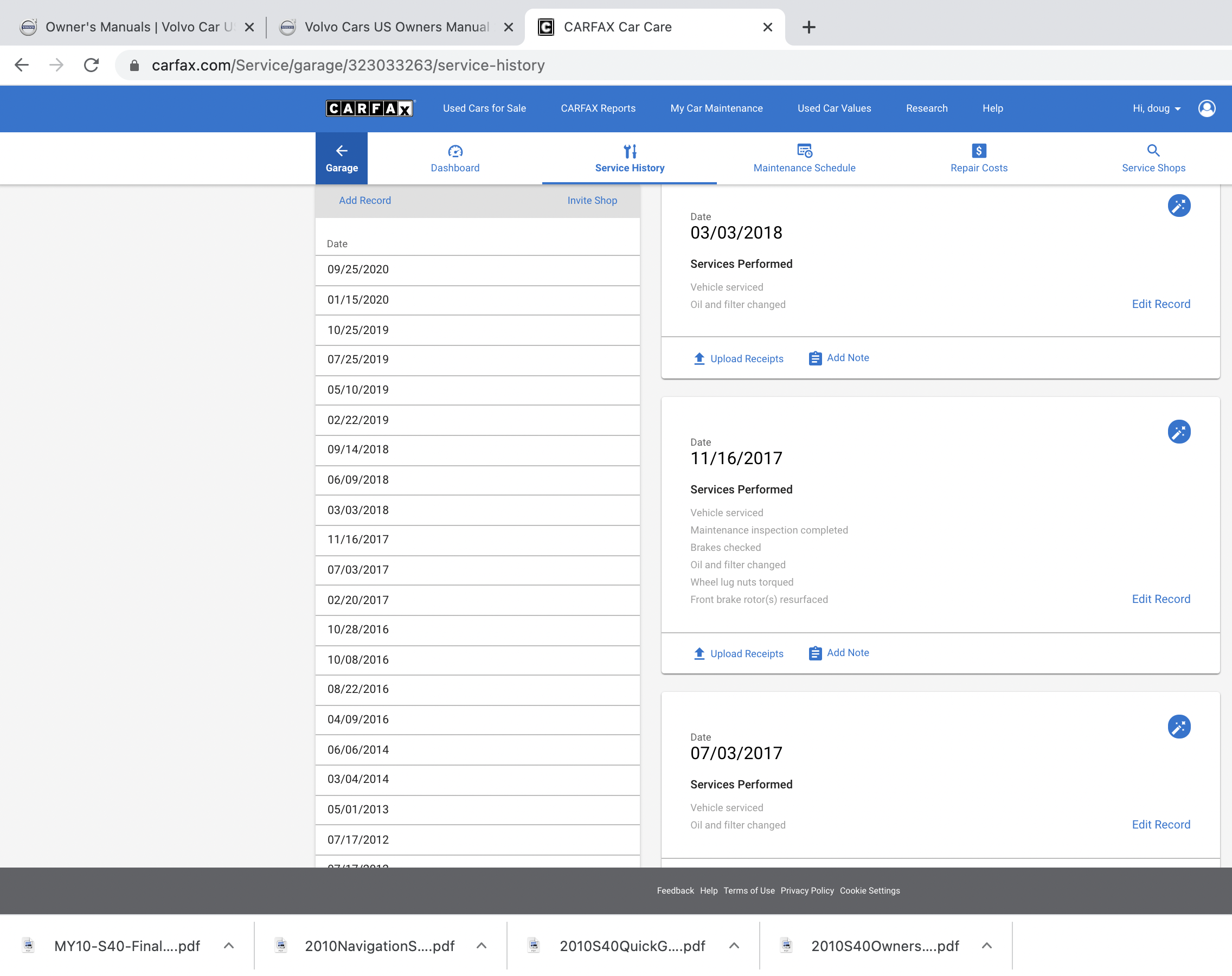1232x976 pixels.
Task: Click the Privacy Policy footer link
Action: [807, 891]
